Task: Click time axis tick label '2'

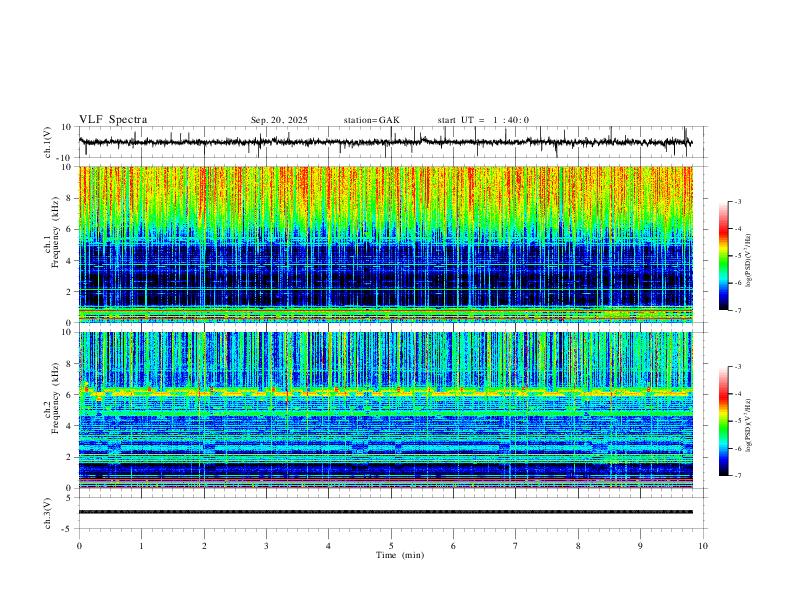Action: pos(204,546)
